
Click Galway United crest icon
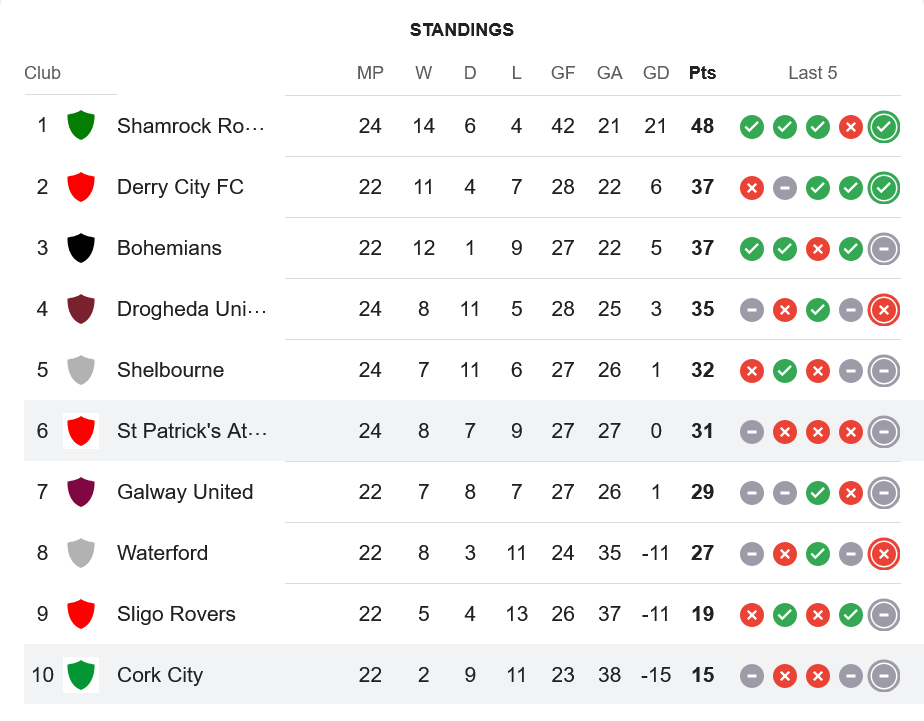coord(80,492)
